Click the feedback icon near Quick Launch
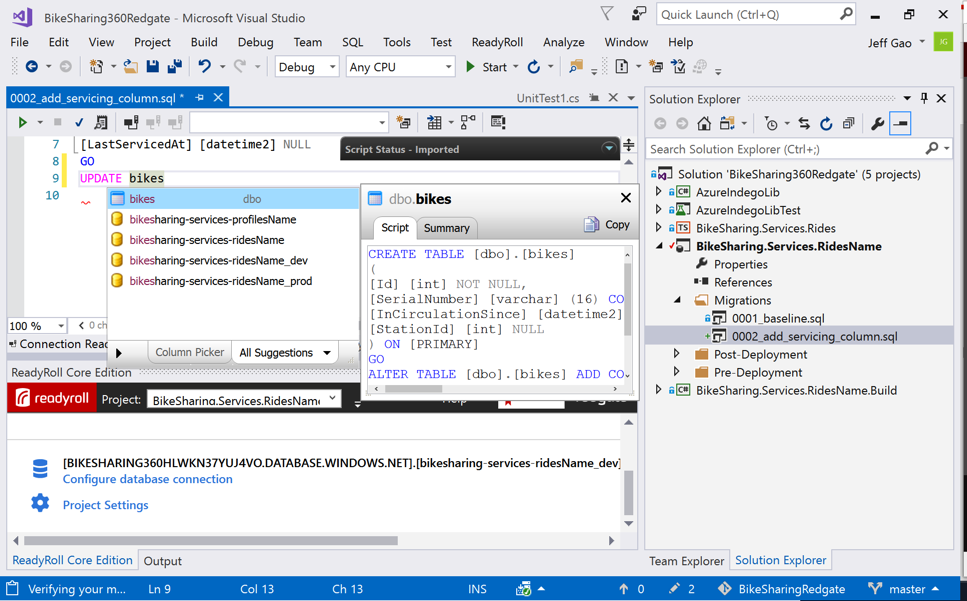The height and width of the screenshot is (601, 967). click(639, 14)
